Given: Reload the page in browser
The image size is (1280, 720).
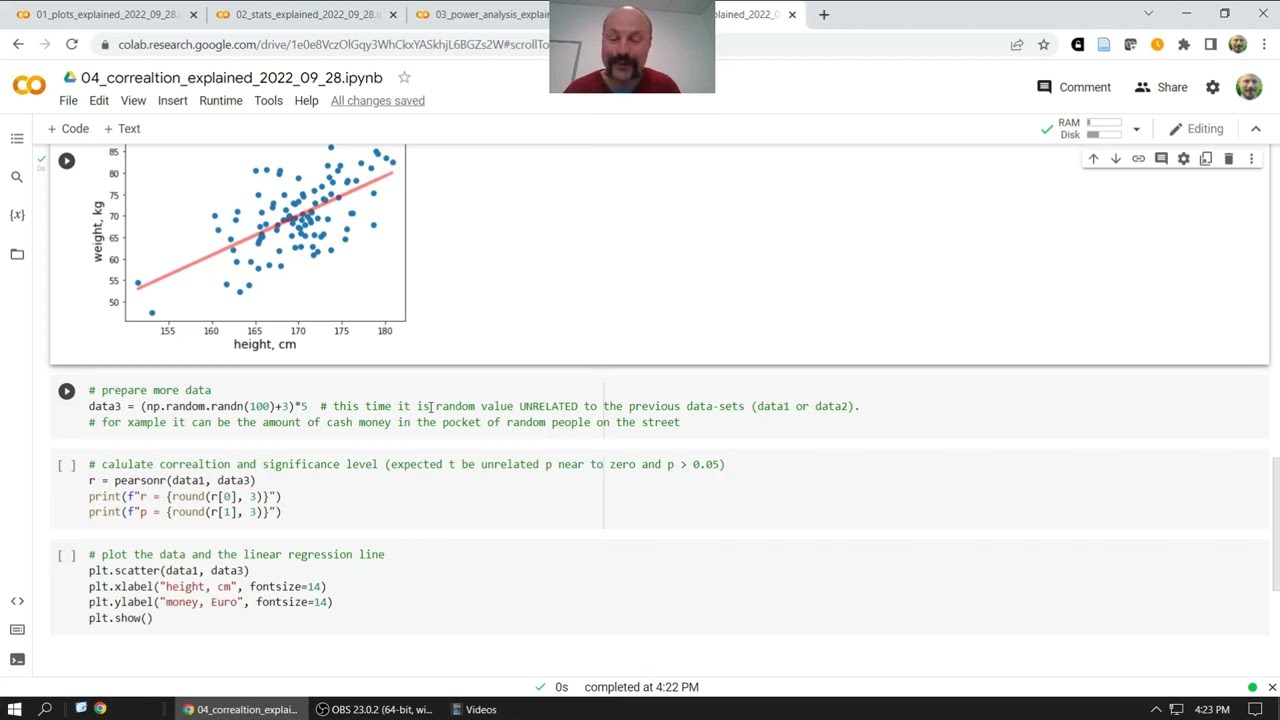Looking at the screenshot, I should click(x=72, y=44).
